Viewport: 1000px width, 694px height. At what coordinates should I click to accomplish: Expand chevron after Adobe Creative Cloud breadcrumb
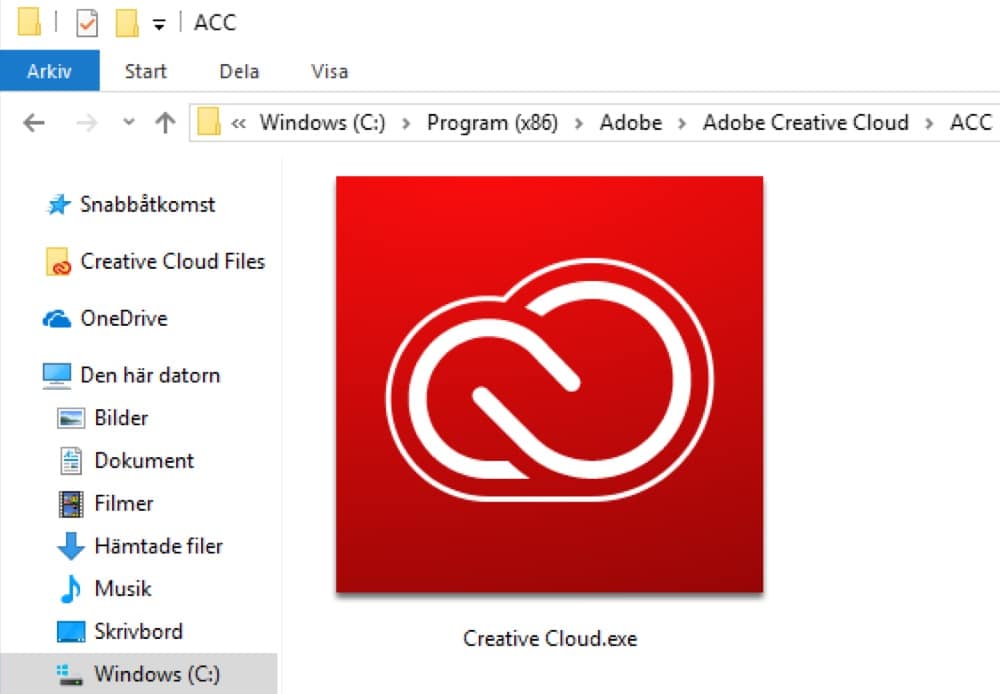[929, 122]
